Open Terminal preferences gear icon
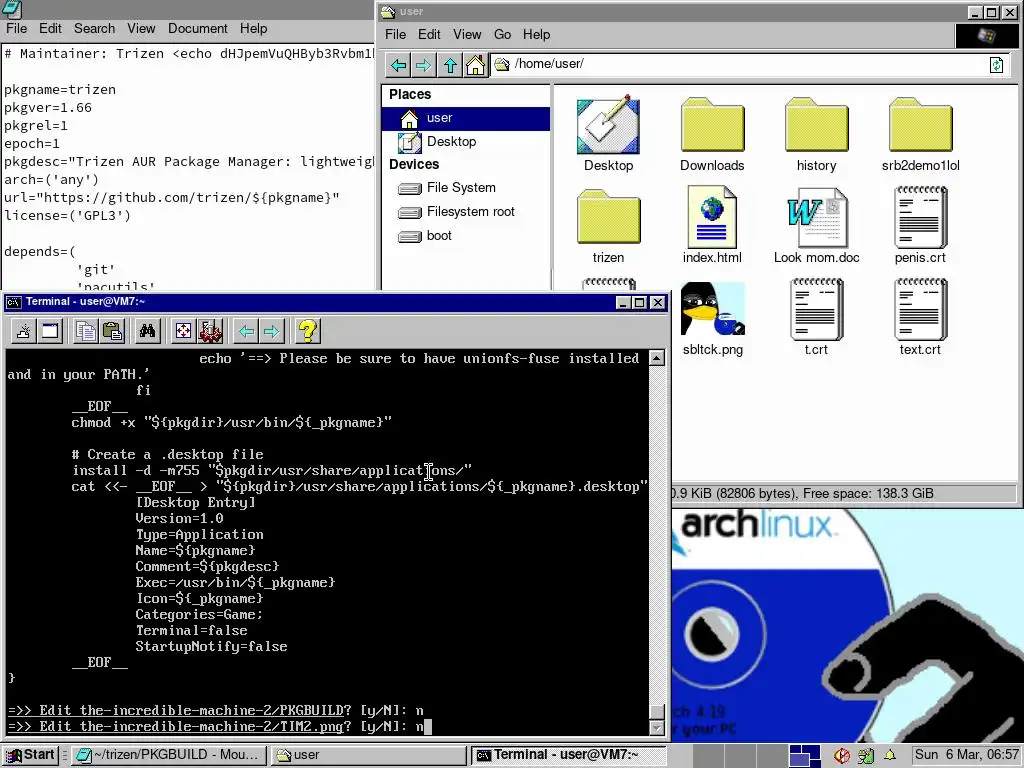 click(210, 331)
